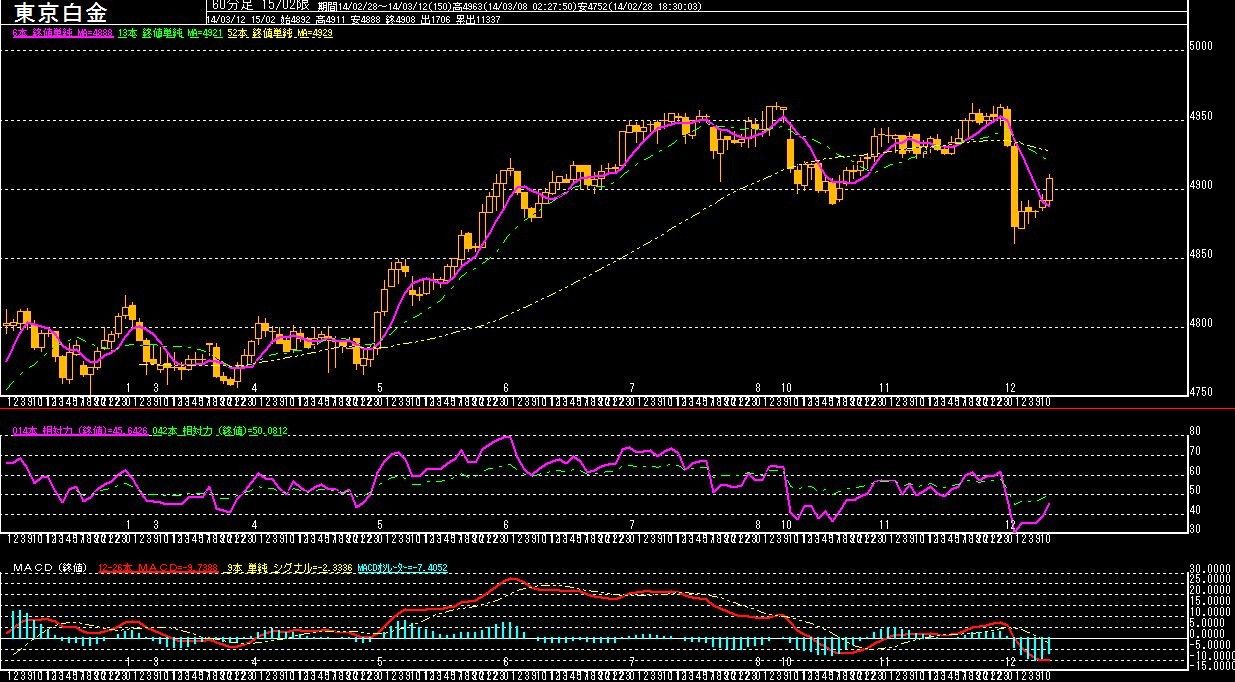Click date marker 10 in RSI panel
1235x682 pixels.
click(787, 524)
